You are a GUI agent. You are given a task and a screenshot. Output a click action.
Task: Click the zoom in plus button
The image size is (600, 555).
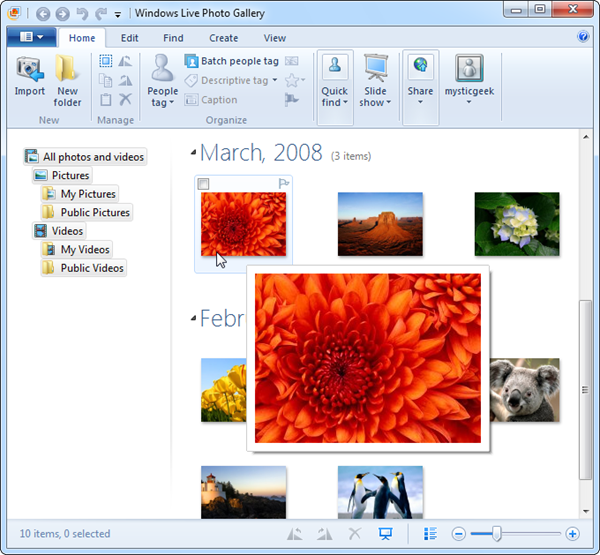[x=572, y=534]
